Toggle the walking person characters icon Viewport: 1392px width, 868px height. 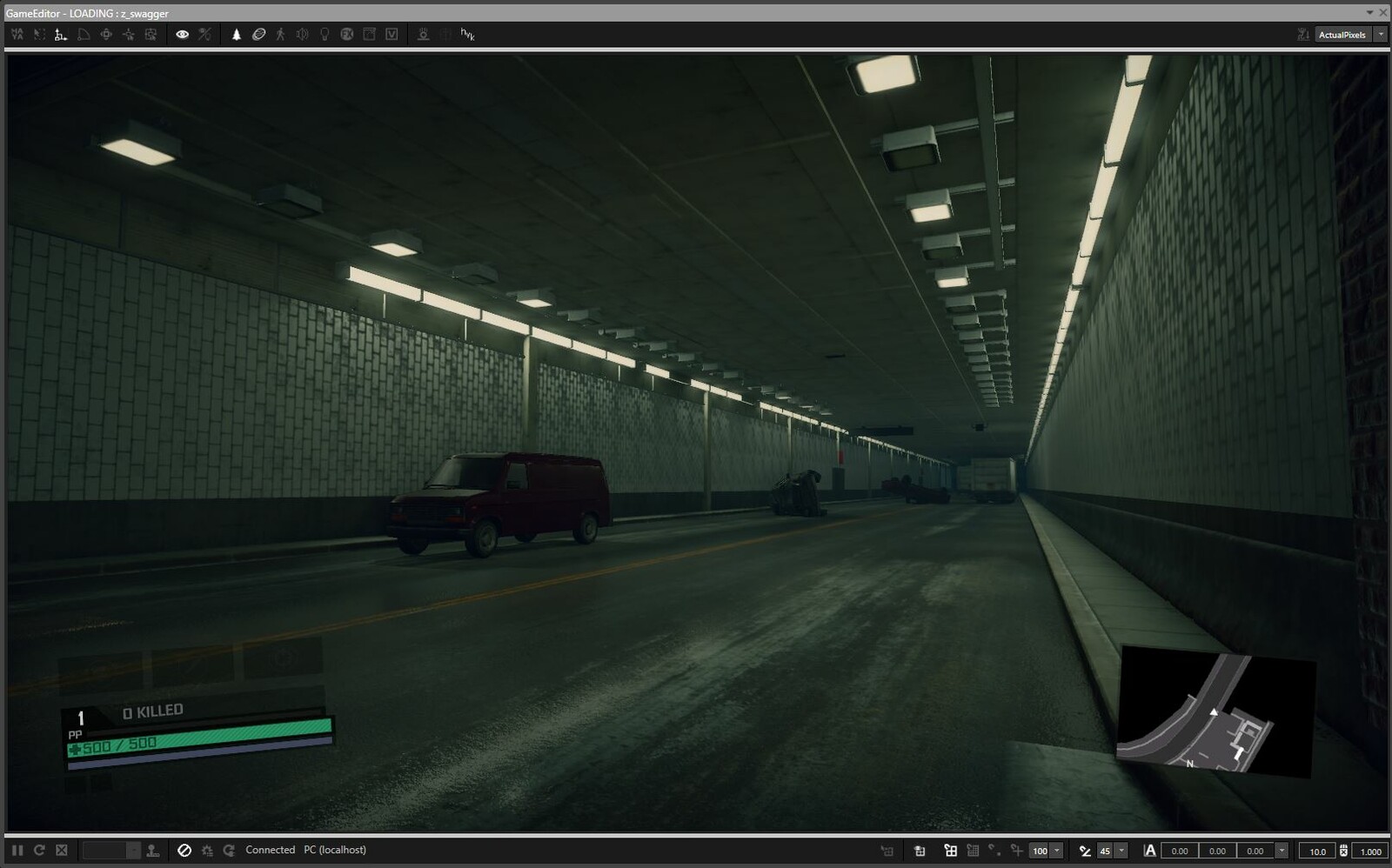tap(280, 35)
